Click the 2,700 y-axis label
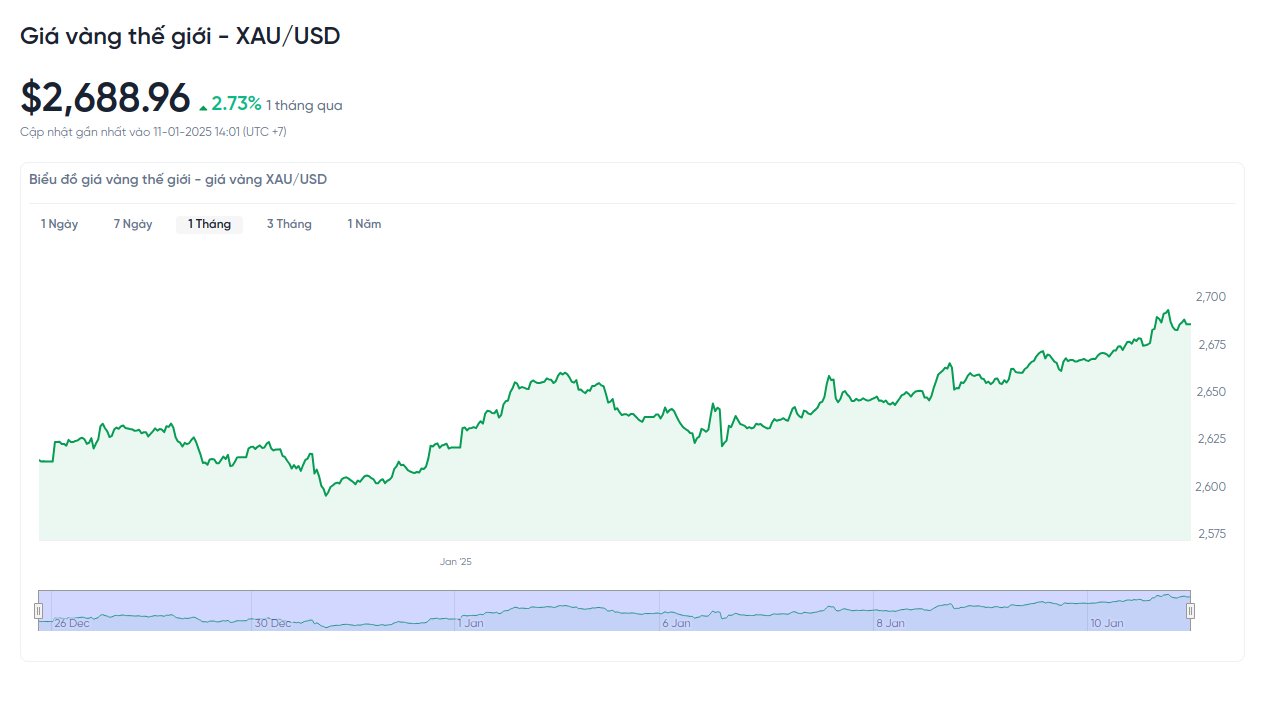The height and width of the screenshot is (702, 1265). point(1210,297)
